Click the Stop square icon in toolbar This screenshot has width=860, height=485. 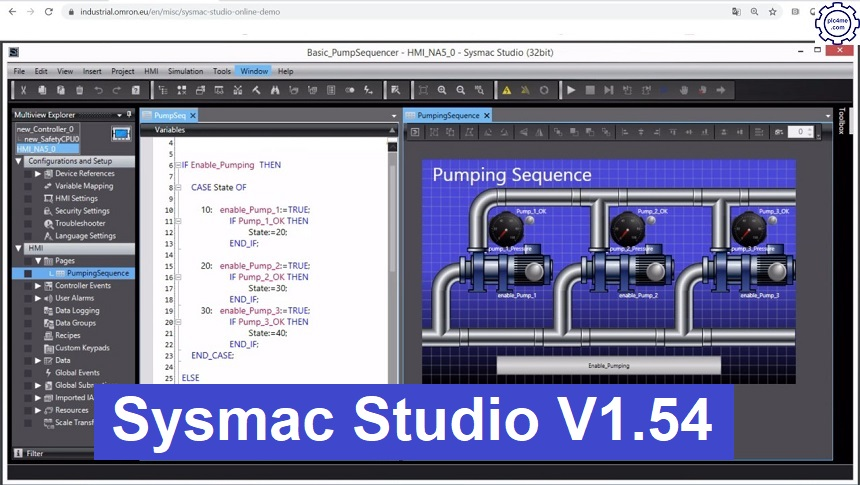tap(590, 90)
